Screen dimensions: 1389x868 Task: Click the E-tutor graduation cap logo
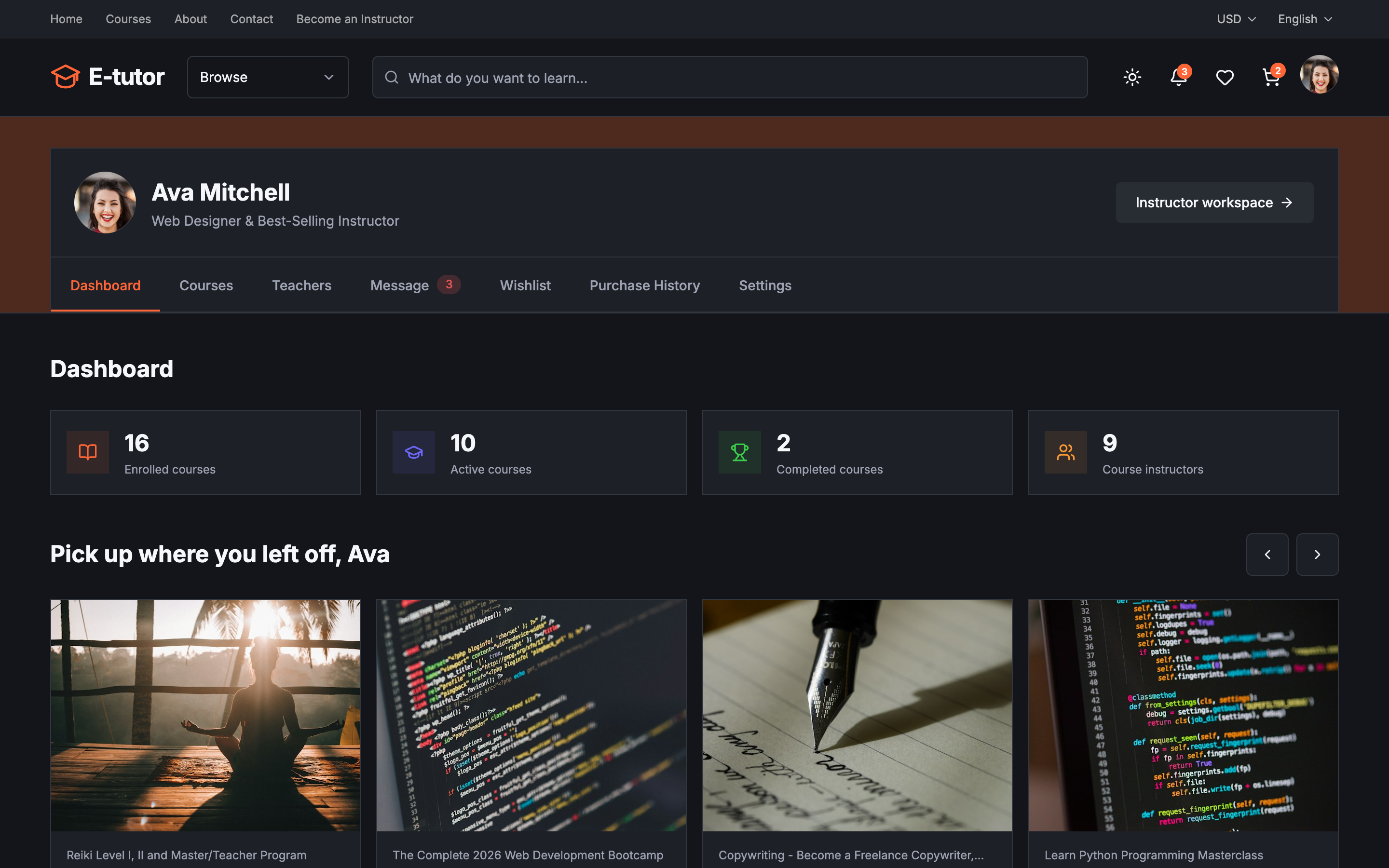[x=65, y=77]
